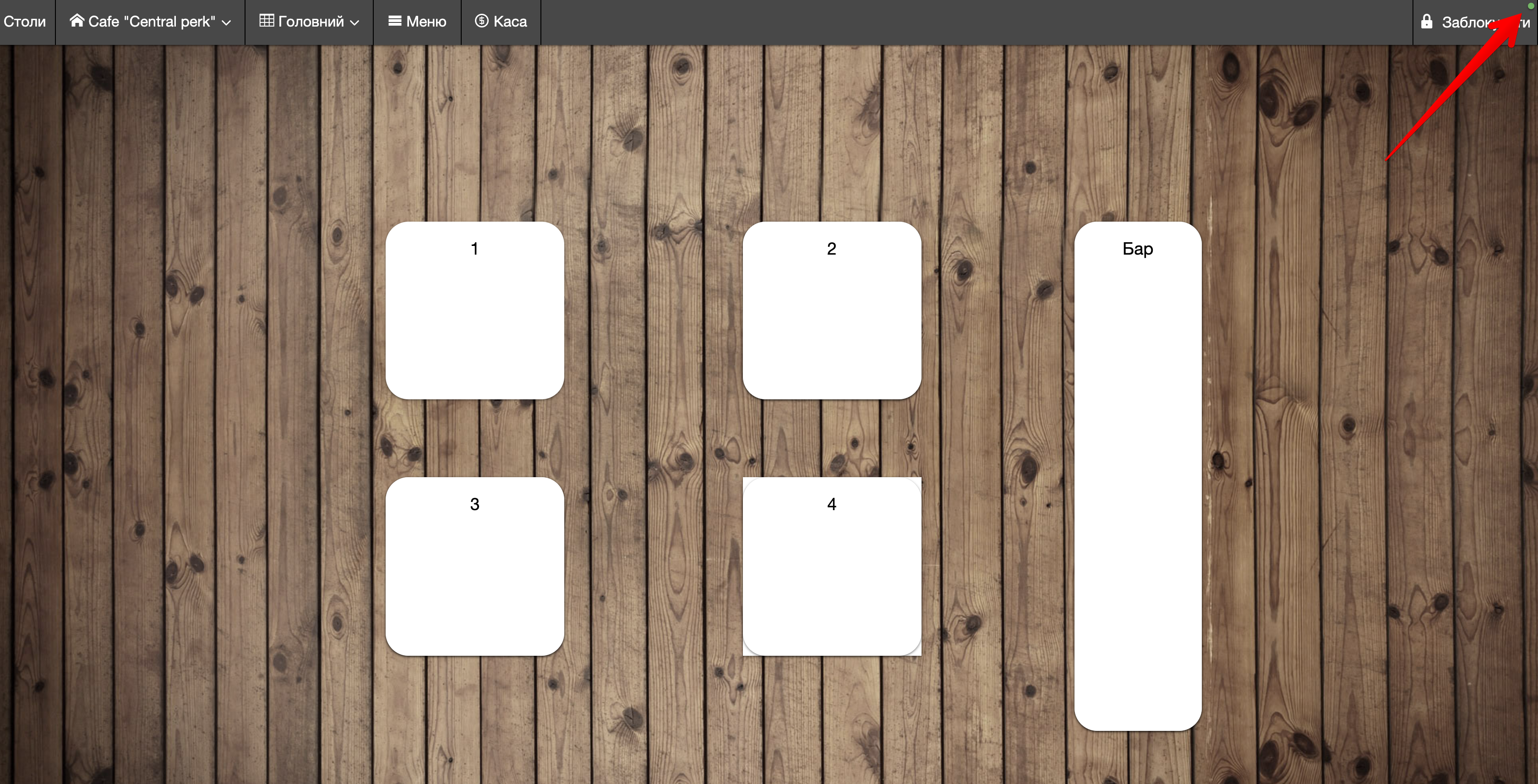This screenshot has height=784, width=1538.
Task: Open table number 4
Action: (x=832, y=566)
